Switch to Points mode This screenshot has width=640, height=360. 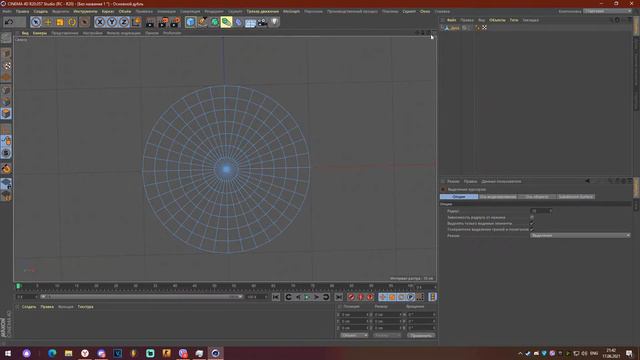click(6, 90)
